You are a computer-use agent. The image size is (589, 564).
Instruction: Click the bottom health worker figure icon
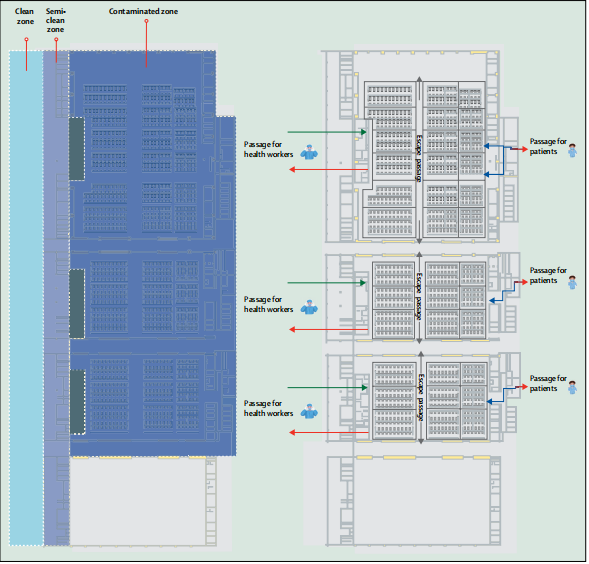(x=310, y=411)
